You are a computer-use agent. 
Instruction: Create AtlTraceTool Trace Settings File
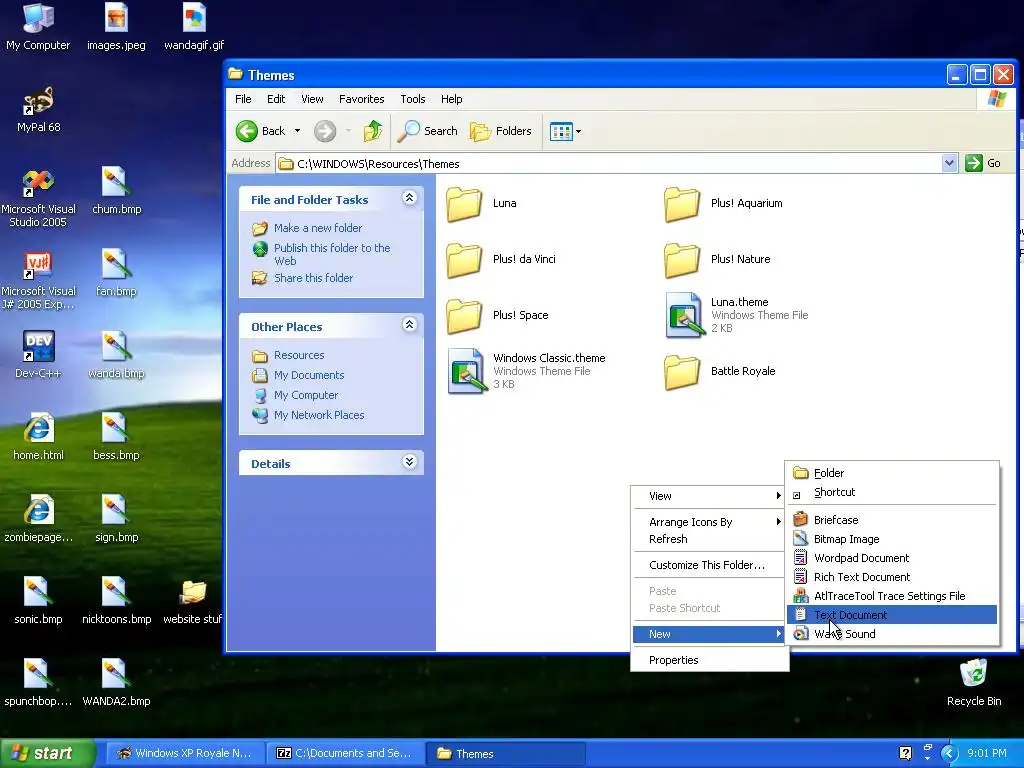[892, 596]
